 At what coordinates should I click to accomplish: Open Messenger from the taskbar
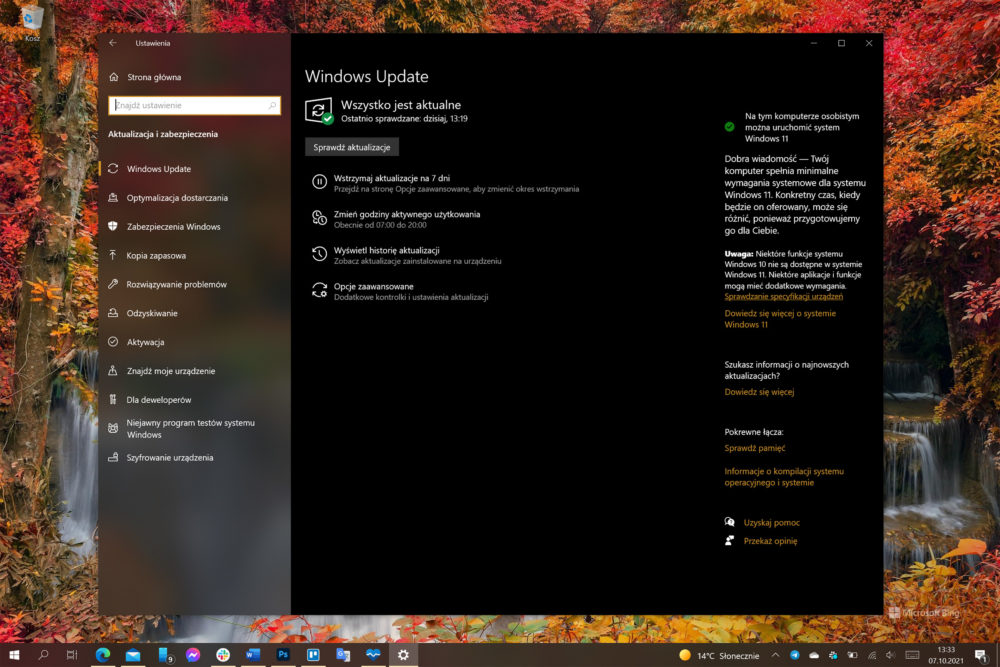(x=193, y=655)
